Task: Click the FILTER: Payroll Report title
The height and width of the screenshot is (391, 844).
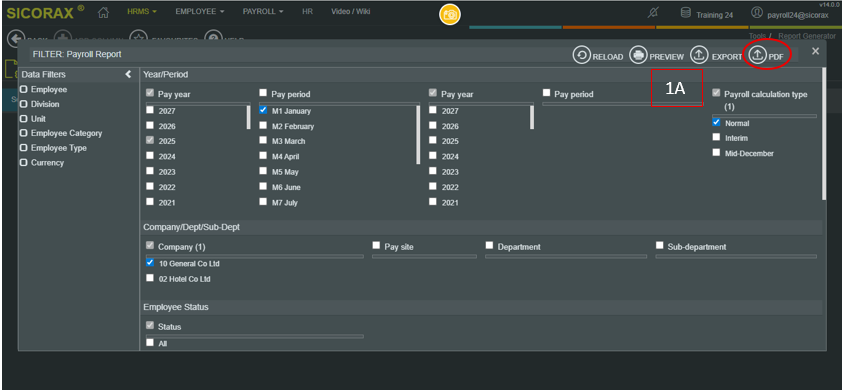Action: pyautogui.click(x=77, y=54)
